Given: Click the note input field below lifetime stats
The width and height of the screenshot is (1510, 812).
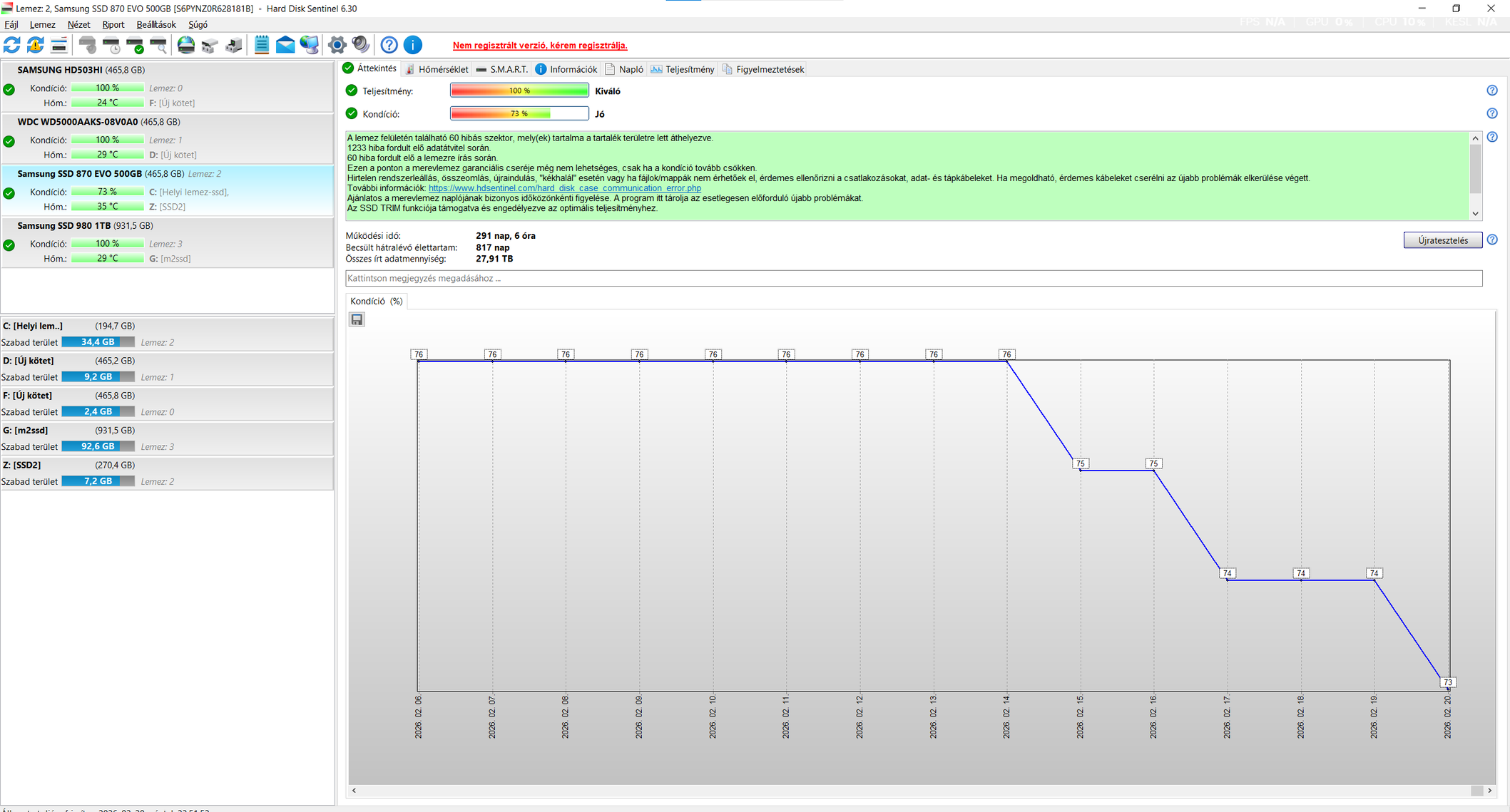Looking at the screenshot, I should tap(913, 278).
